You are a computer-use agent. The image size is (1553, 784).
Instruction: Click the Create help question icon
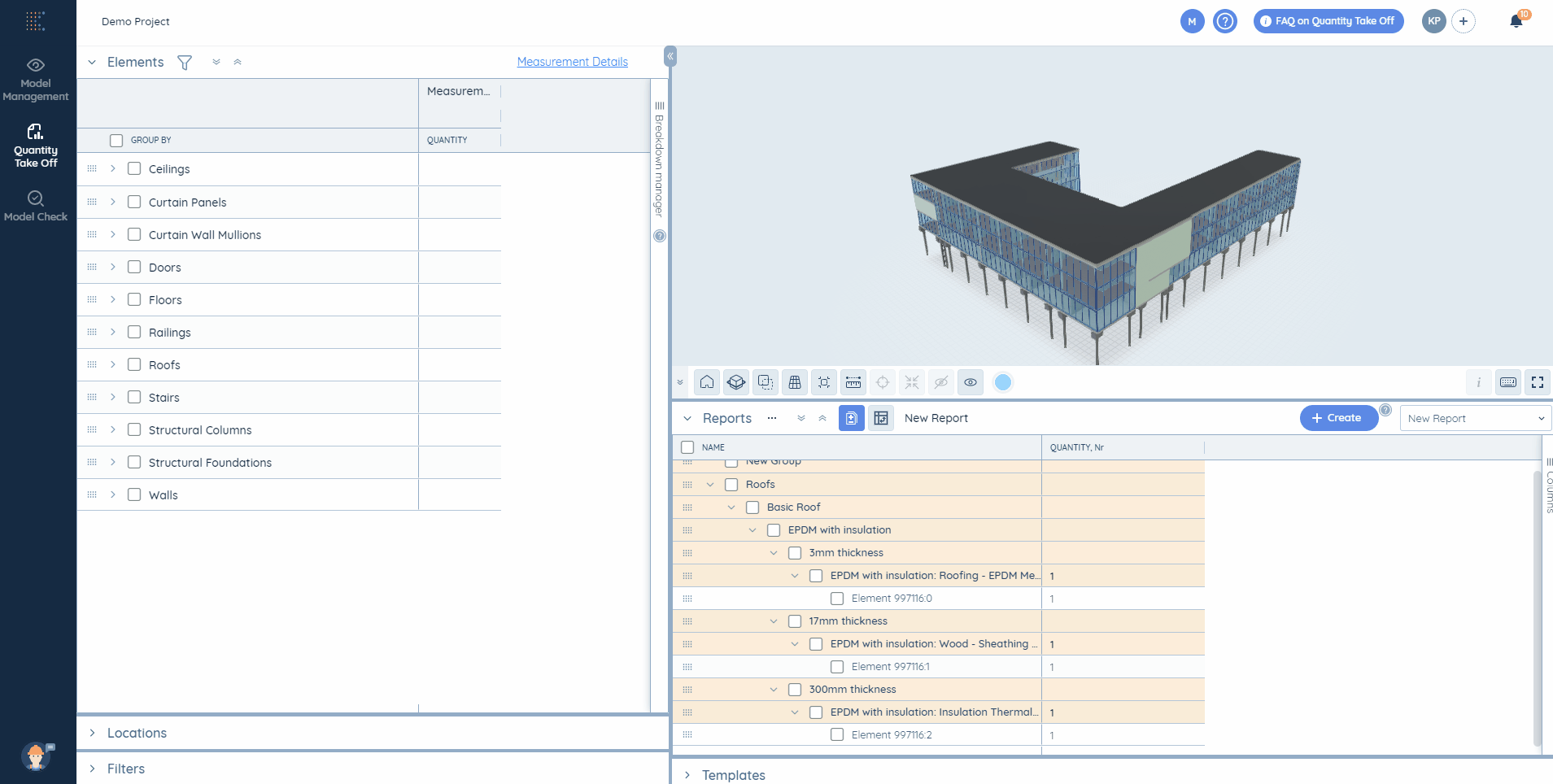[1385, 410]
